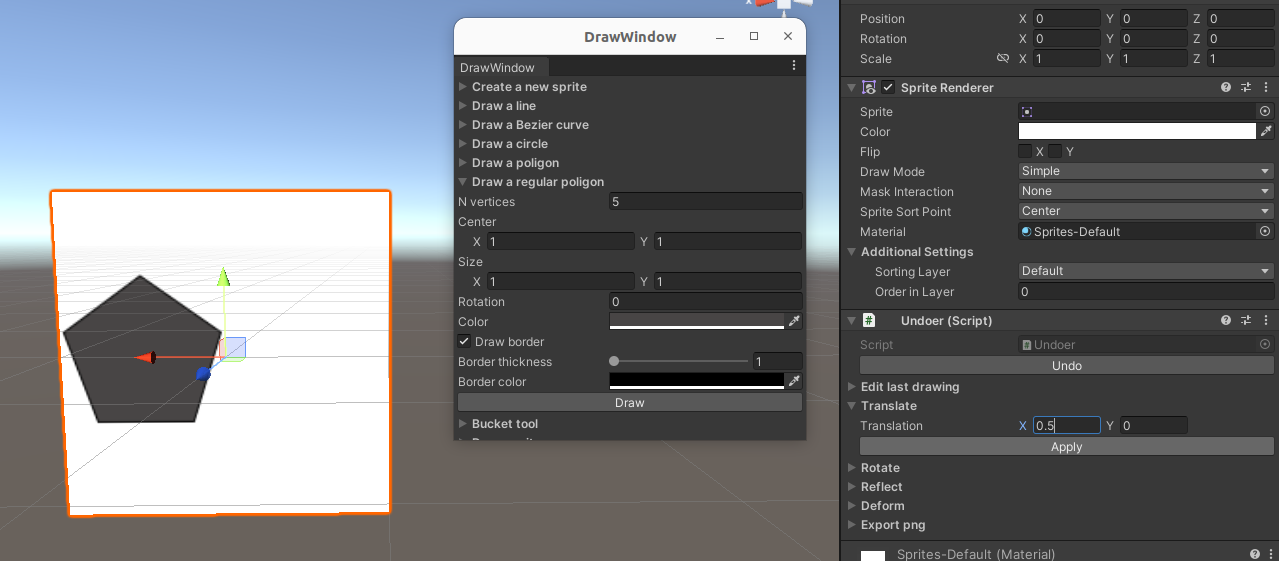
Task: Expand the Draw a line section
Action: 464,106
